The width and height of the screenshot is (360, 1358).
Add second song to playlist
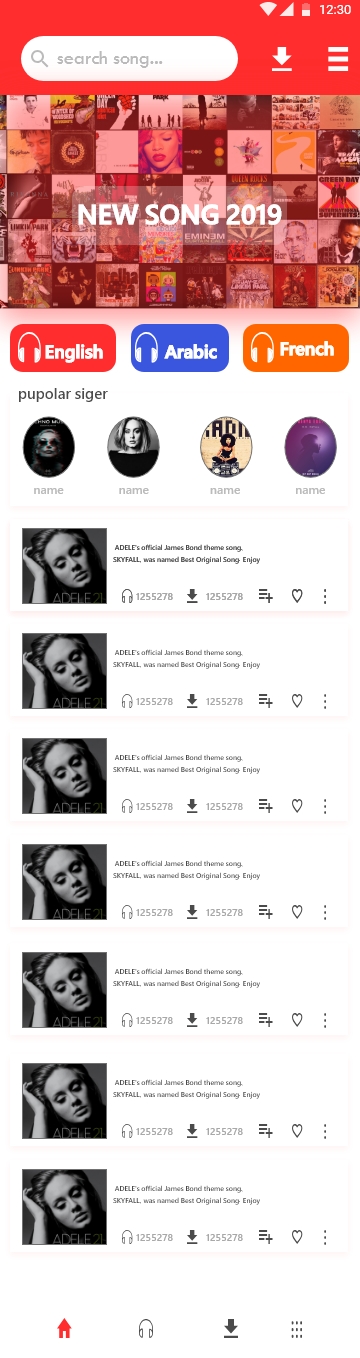pyautogui.click(x=265, y=701)
